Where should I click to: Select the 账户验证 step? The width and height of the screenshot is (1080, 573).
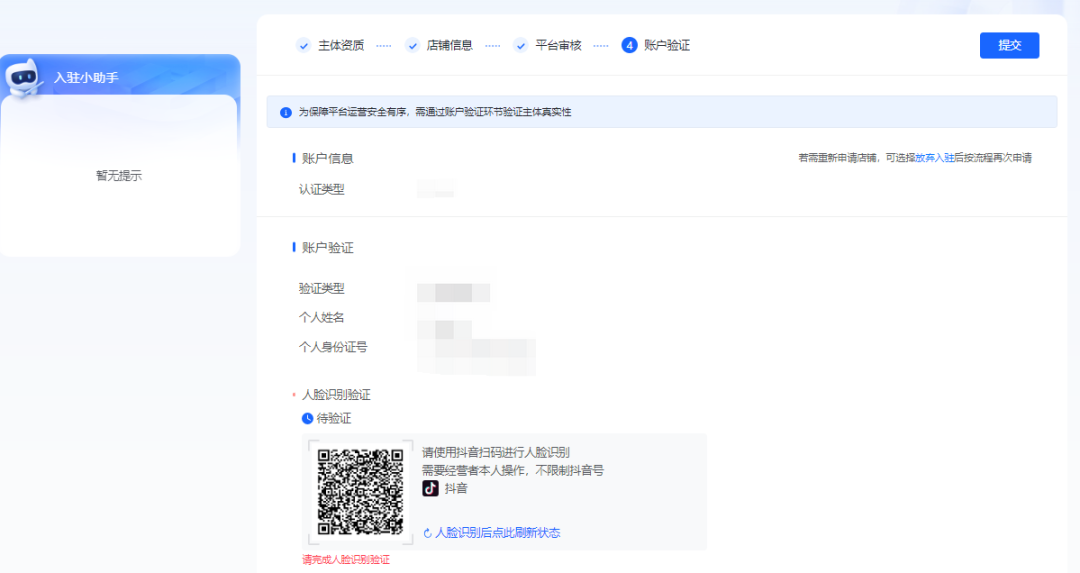tap(667, 45)
